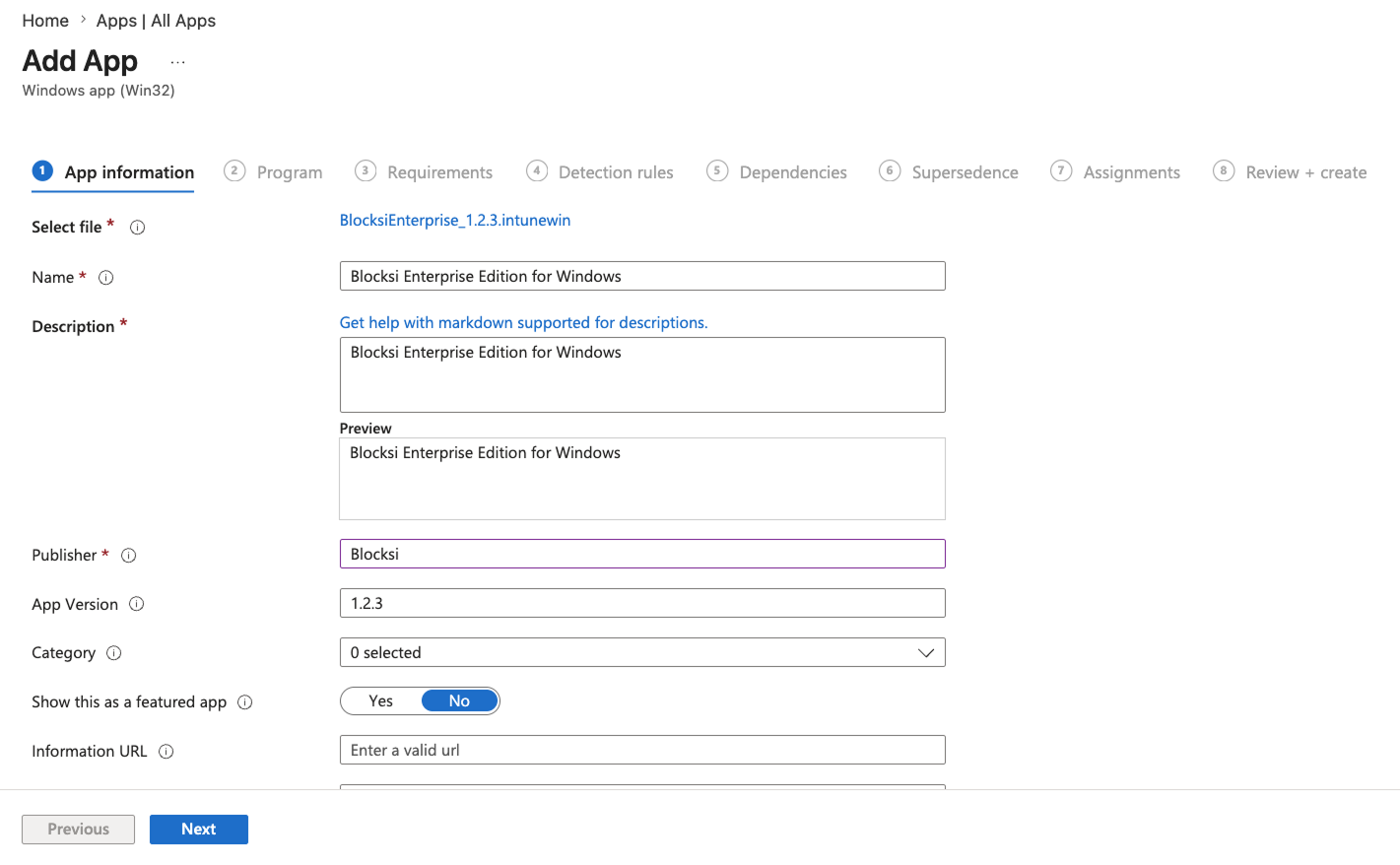Click the Next button
Image resolution: width=1400 pixels, height=865 pixels.
(x=199, y=830)
